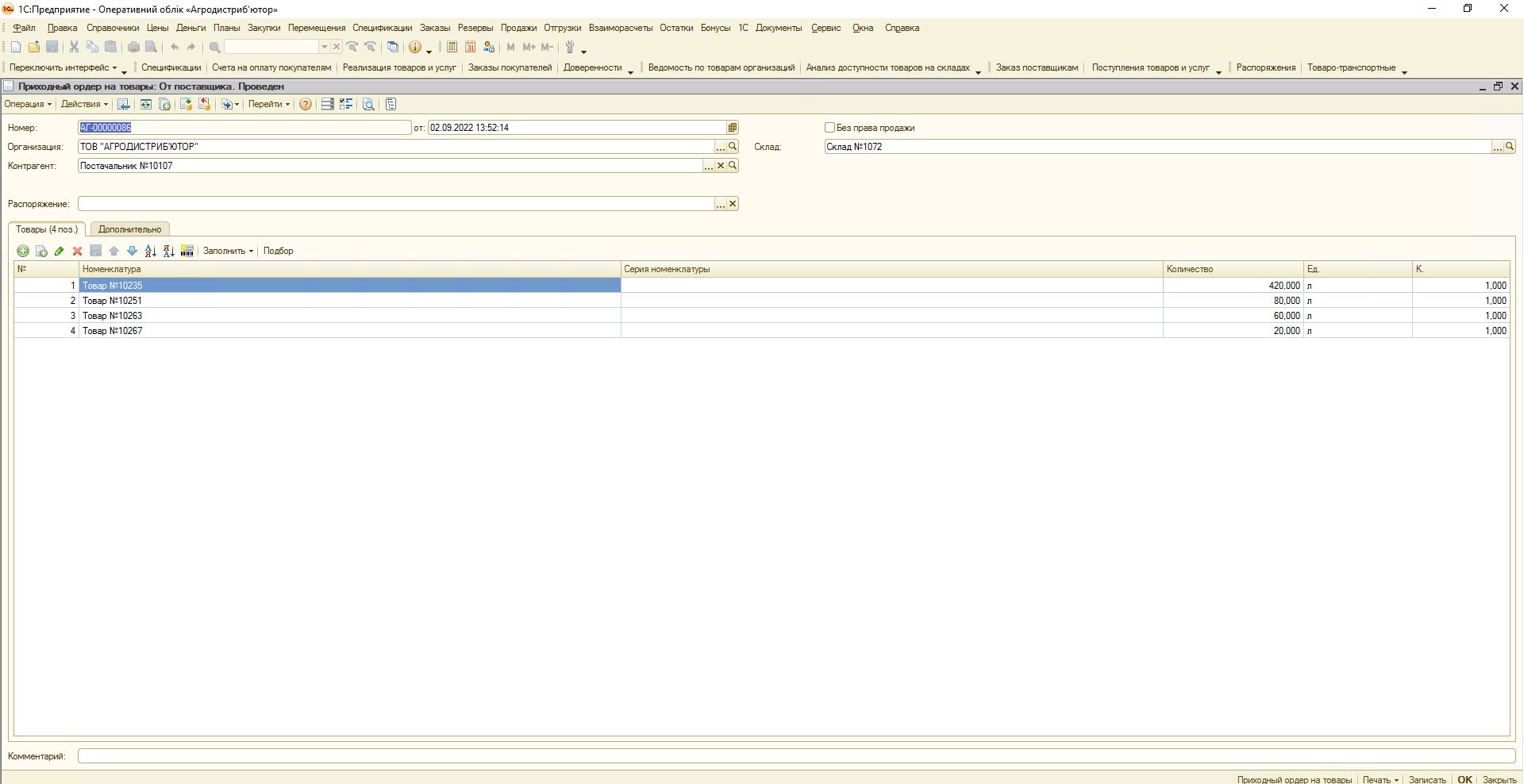Screen dimensions: 1524x784
Task: Open the 'Справочники' menu
Action: pos(113,28)
